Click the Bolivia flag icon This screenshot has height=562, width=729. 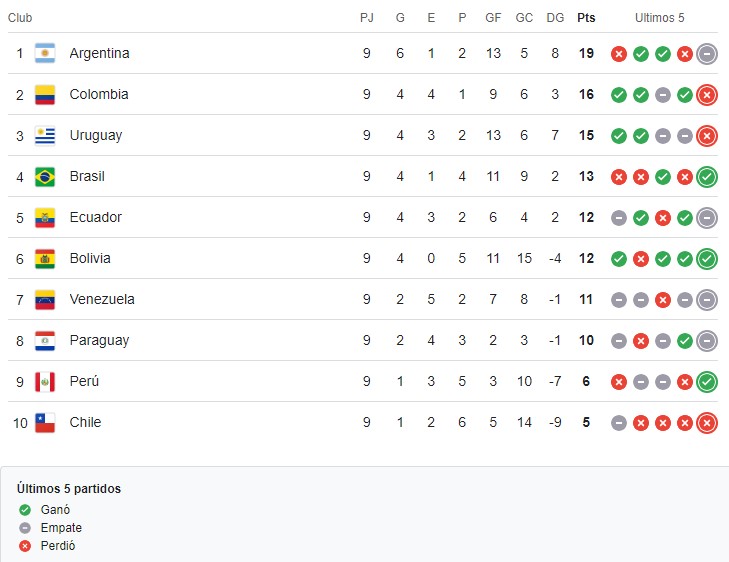click(x=45, y=258)
